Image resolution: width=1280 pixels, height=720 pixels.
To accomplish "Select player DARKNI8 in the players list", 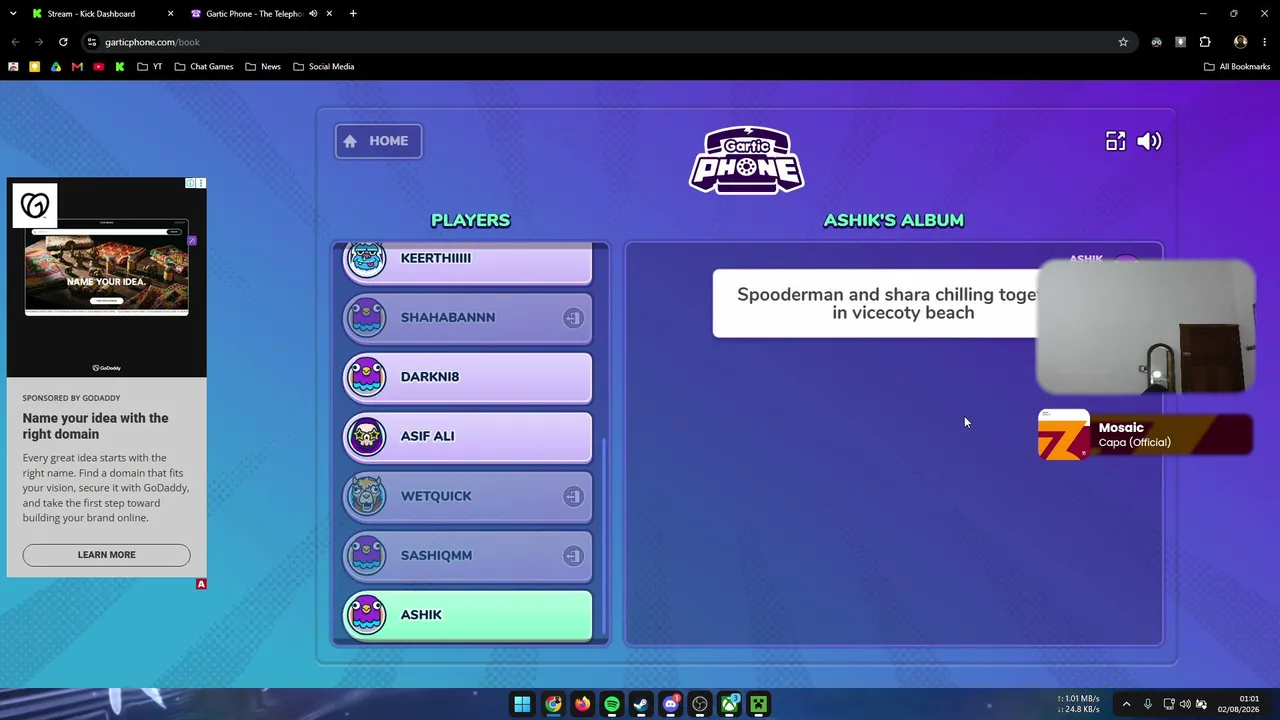I will pyautogui.click(x=468, y=377).
